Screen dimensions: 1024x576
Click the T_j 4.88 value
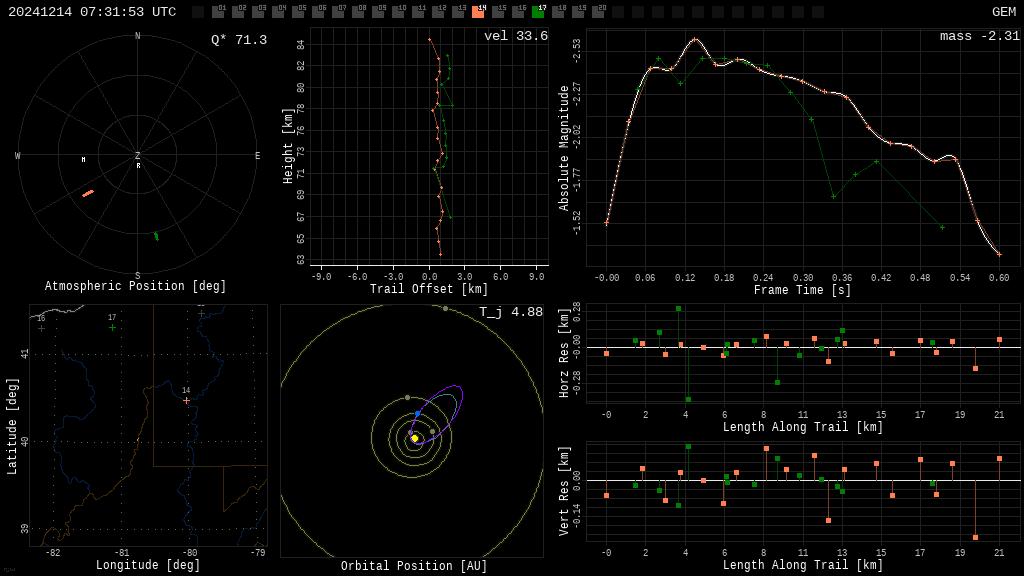[x=510, y=313]
